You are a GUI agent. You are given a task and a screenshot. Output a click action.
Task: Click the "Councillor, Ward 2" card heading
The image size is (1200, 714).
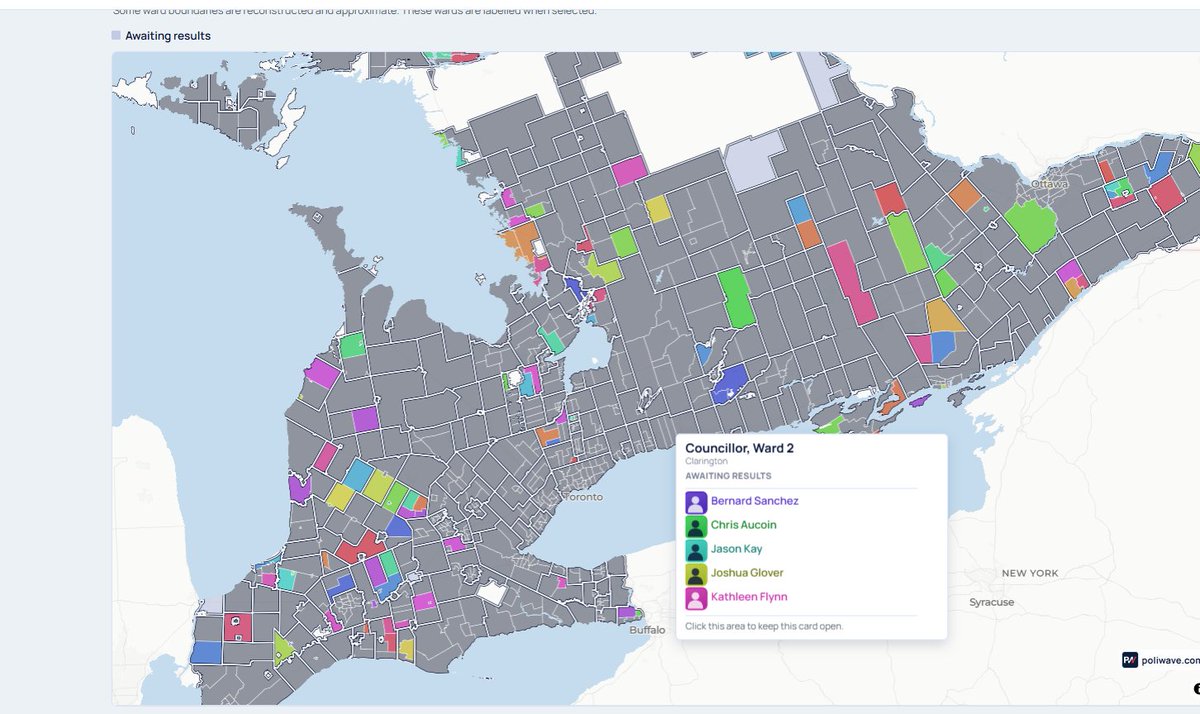[x=740, y=448]
